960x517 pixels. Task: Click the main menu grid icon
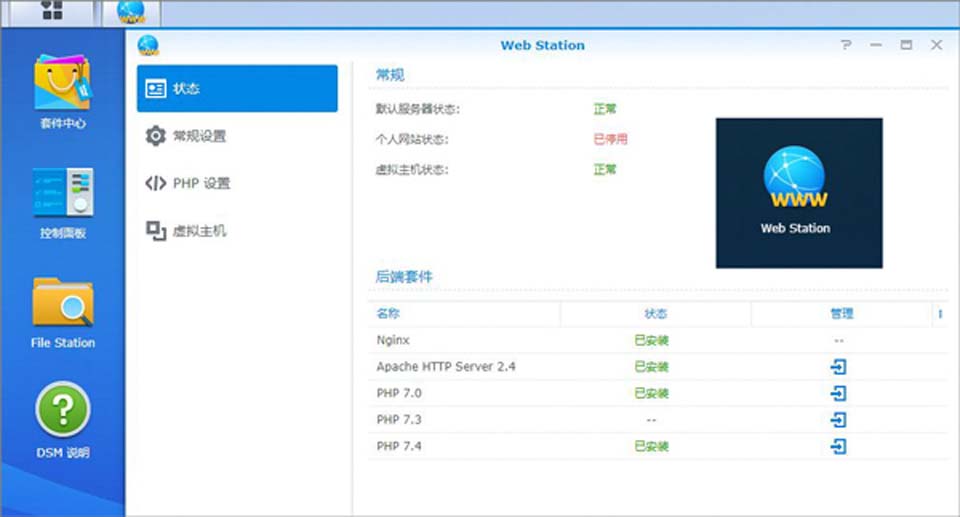coord(52,12)
